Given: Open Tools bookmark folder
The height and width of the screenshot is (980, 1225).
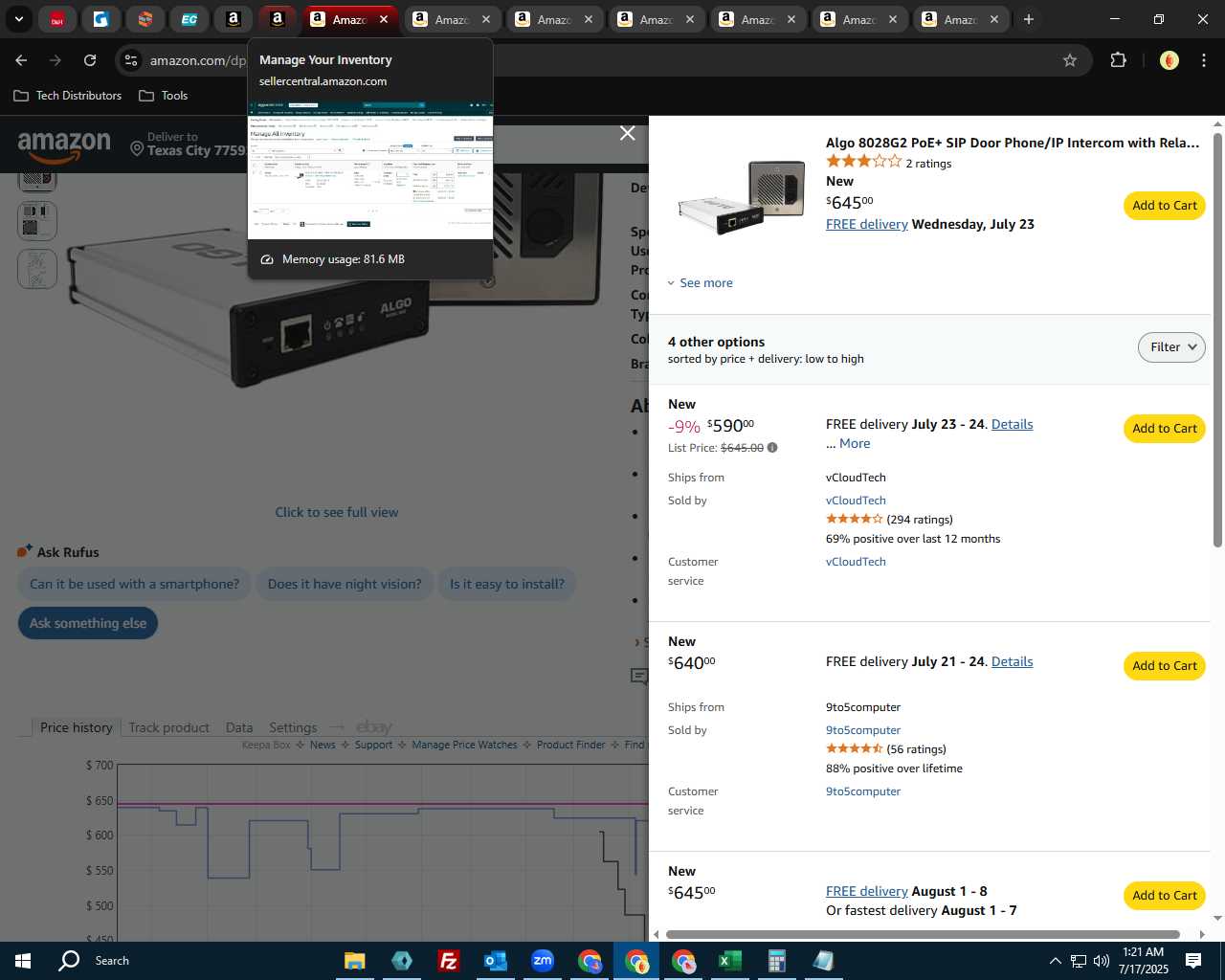Looking at the screenshot, I should point(164,96).
